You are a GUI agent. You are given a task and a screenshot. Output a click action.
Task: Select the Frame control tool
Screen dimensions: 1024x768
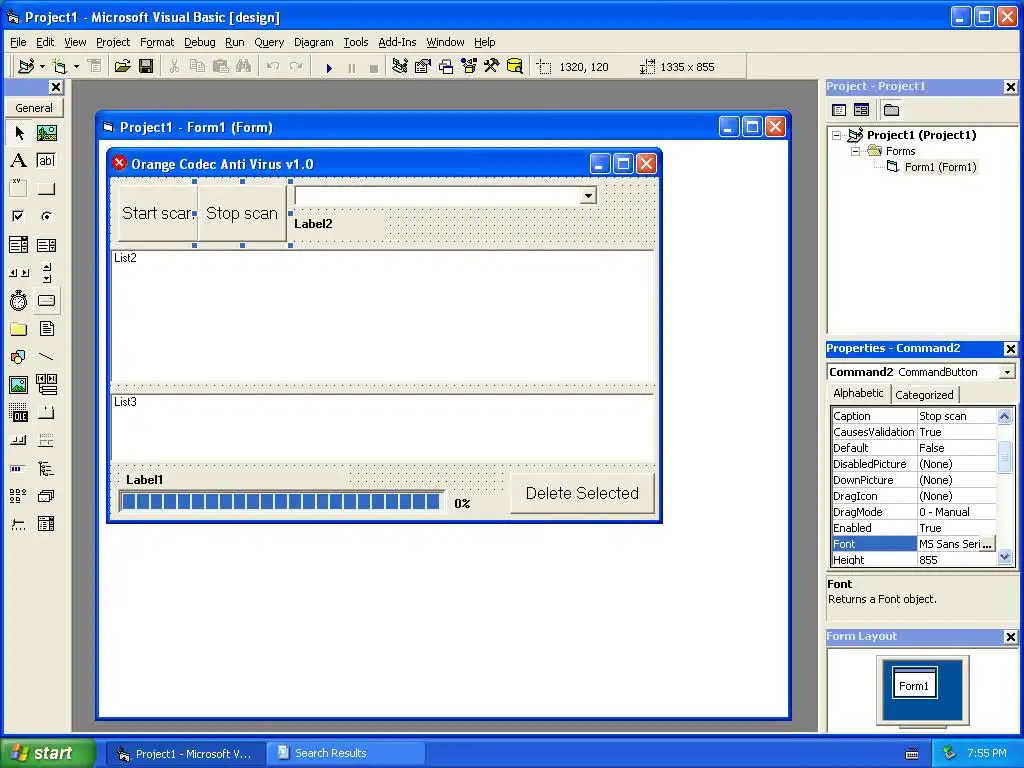tap(19, 189)
